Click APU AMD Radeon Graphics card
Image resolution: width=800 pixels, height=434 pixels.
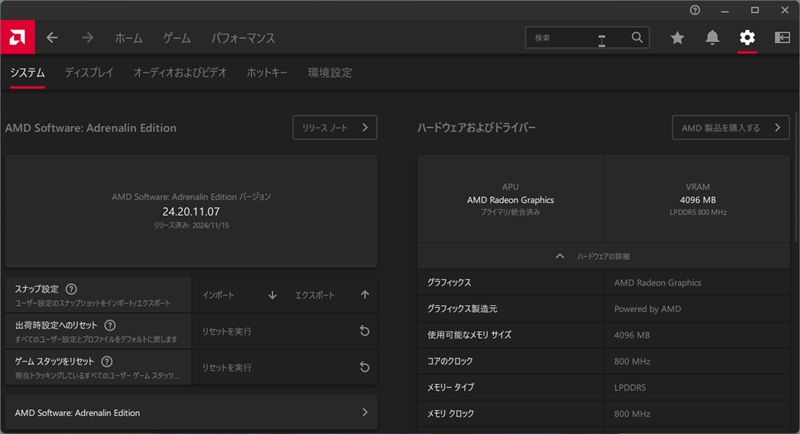pos(511,199)
